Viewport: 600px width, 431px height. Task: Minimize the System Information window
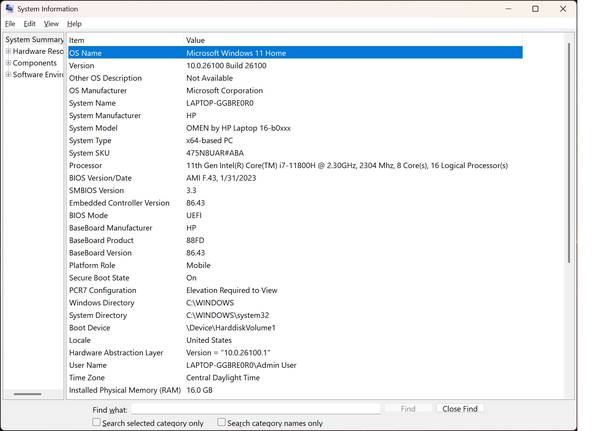508,8
